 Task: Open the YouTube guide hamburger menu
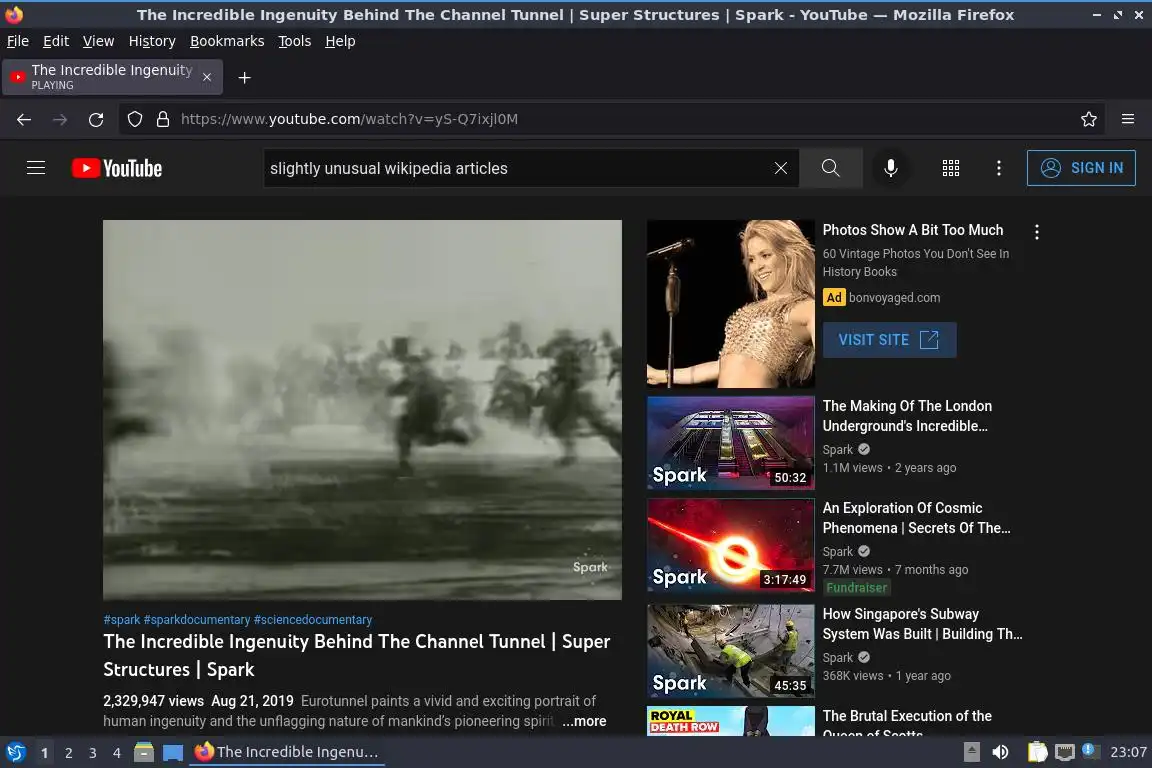tap(36, 168)
